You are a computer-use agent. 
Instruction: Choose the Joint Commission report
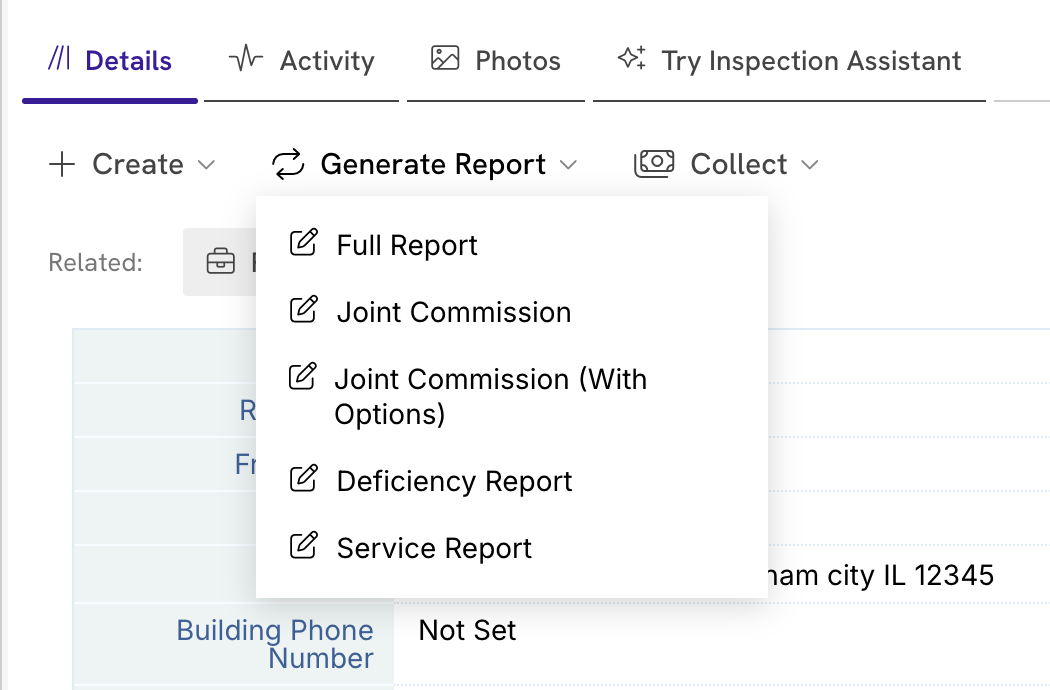512,312
